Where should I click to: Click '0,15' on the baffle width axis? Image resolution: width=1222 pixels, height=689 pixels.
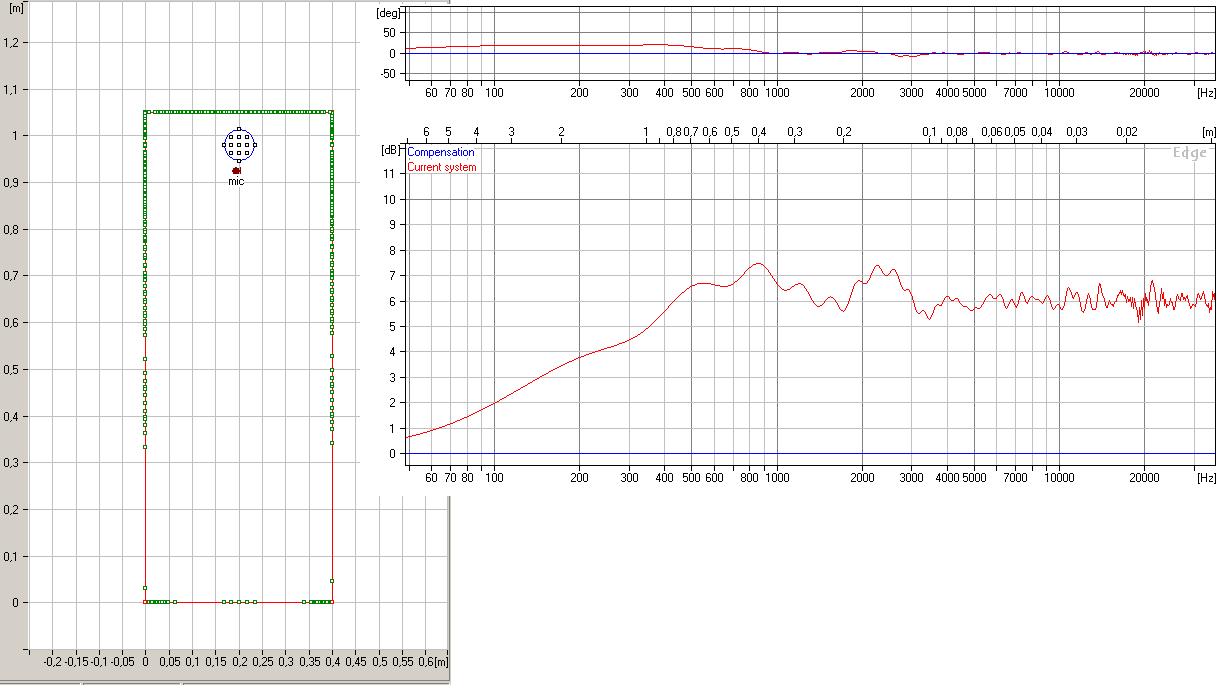(x=216, y=662)
